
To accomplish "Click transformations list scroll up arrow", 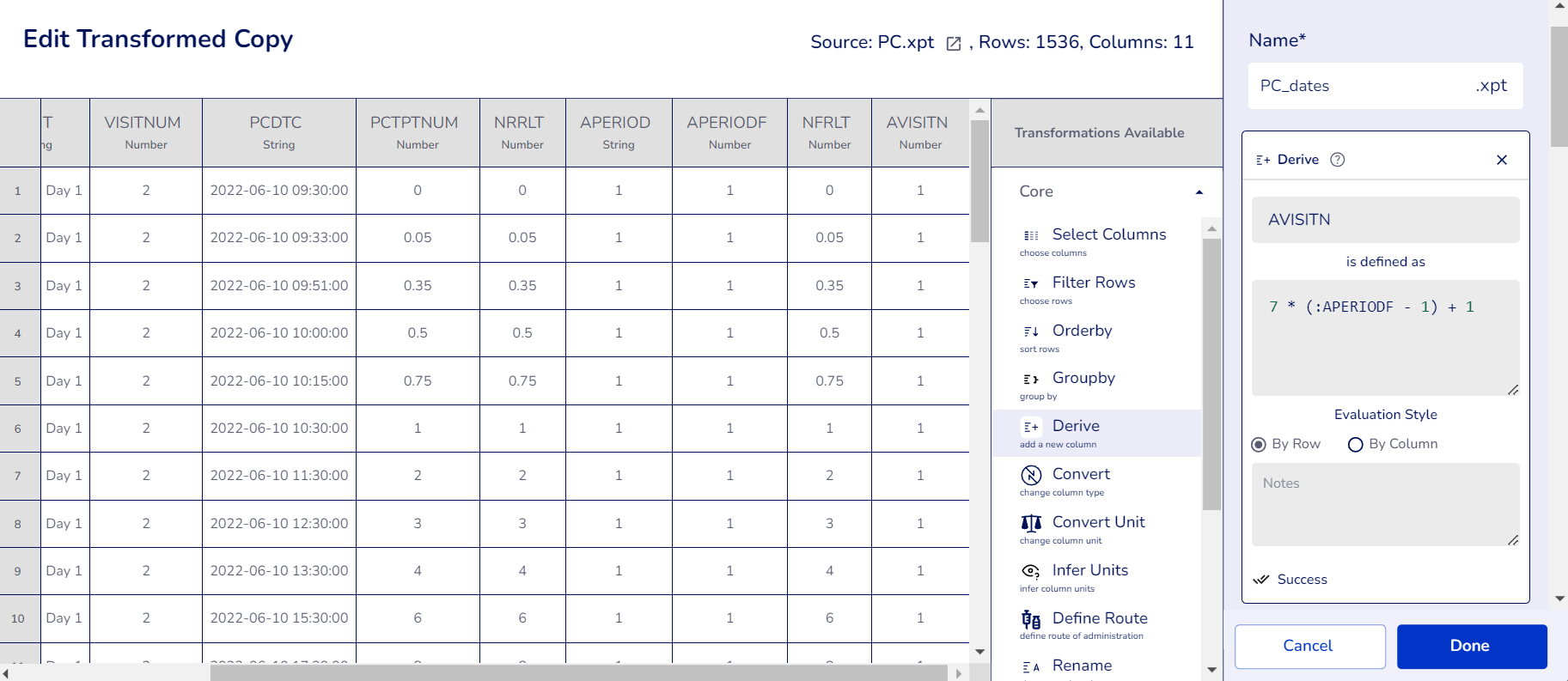I will coord(1211,228).
